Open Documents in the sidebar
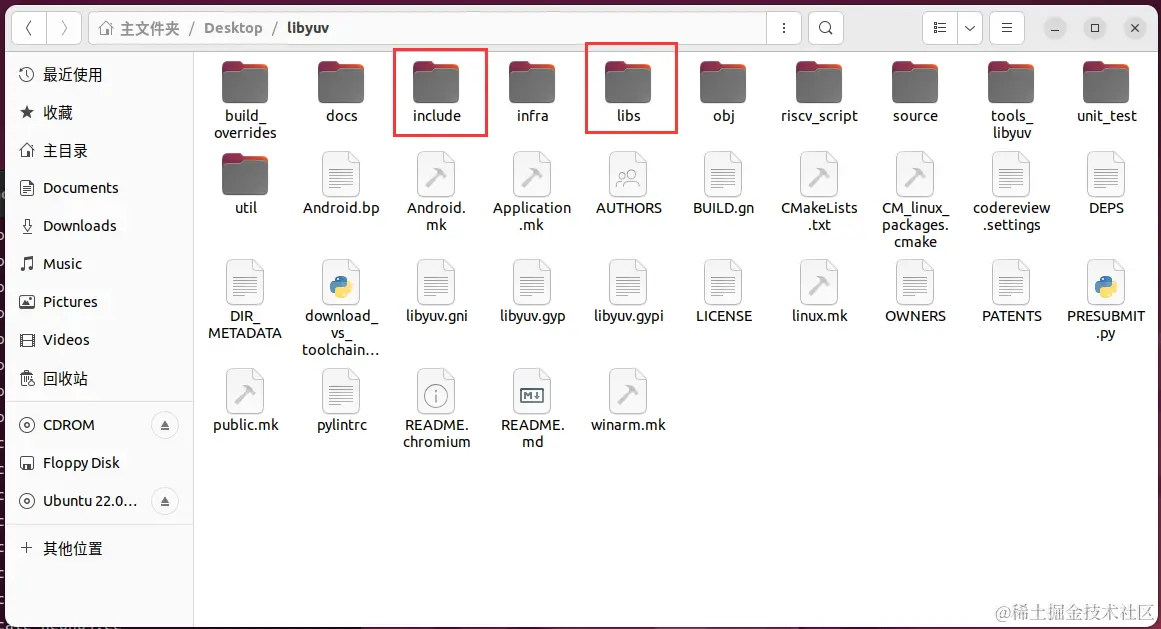The height and width of the screenshot is (629, 1161). 99,188
